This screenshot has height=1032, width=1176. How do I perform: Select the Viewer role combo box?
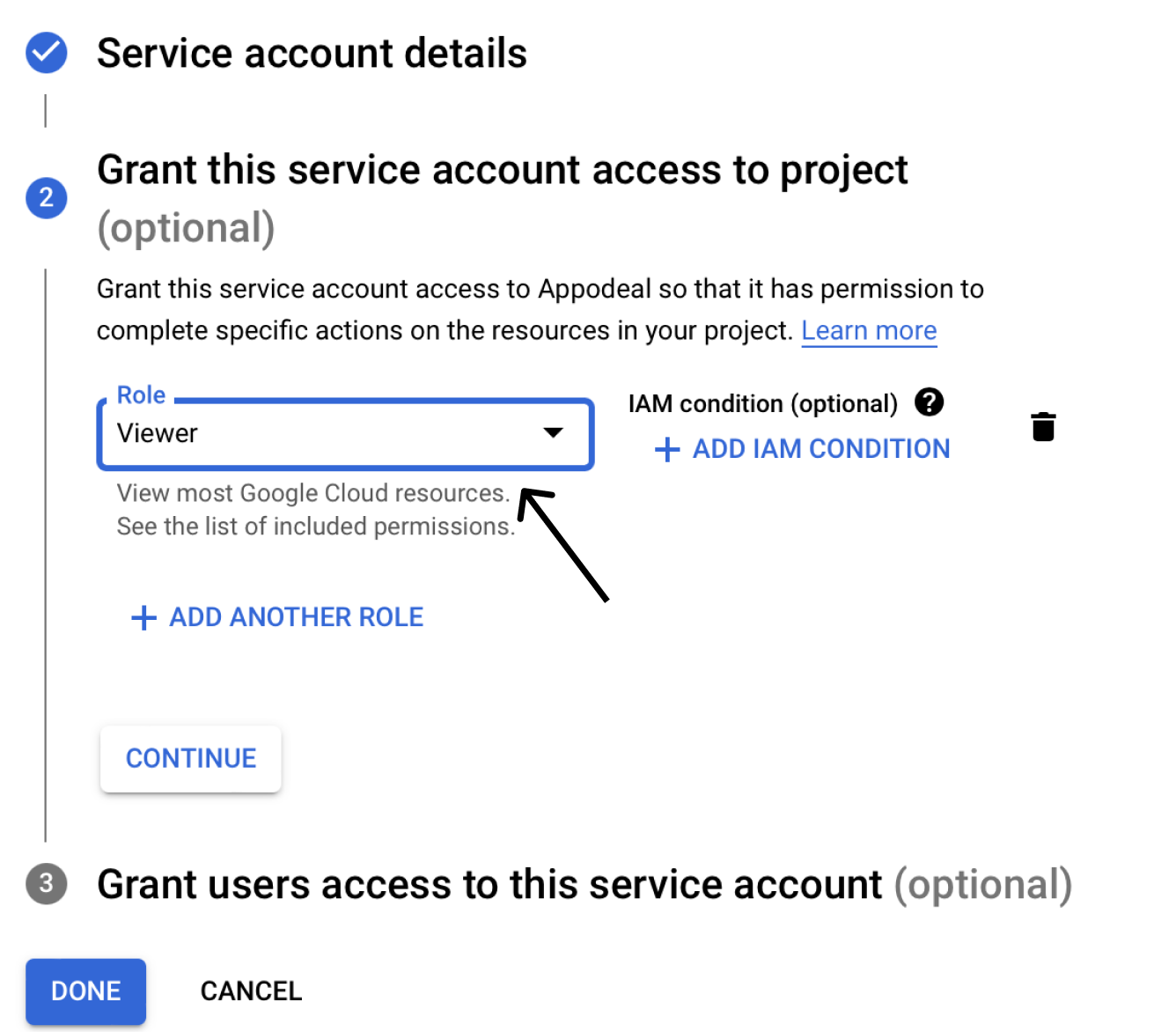pos(326,433)
